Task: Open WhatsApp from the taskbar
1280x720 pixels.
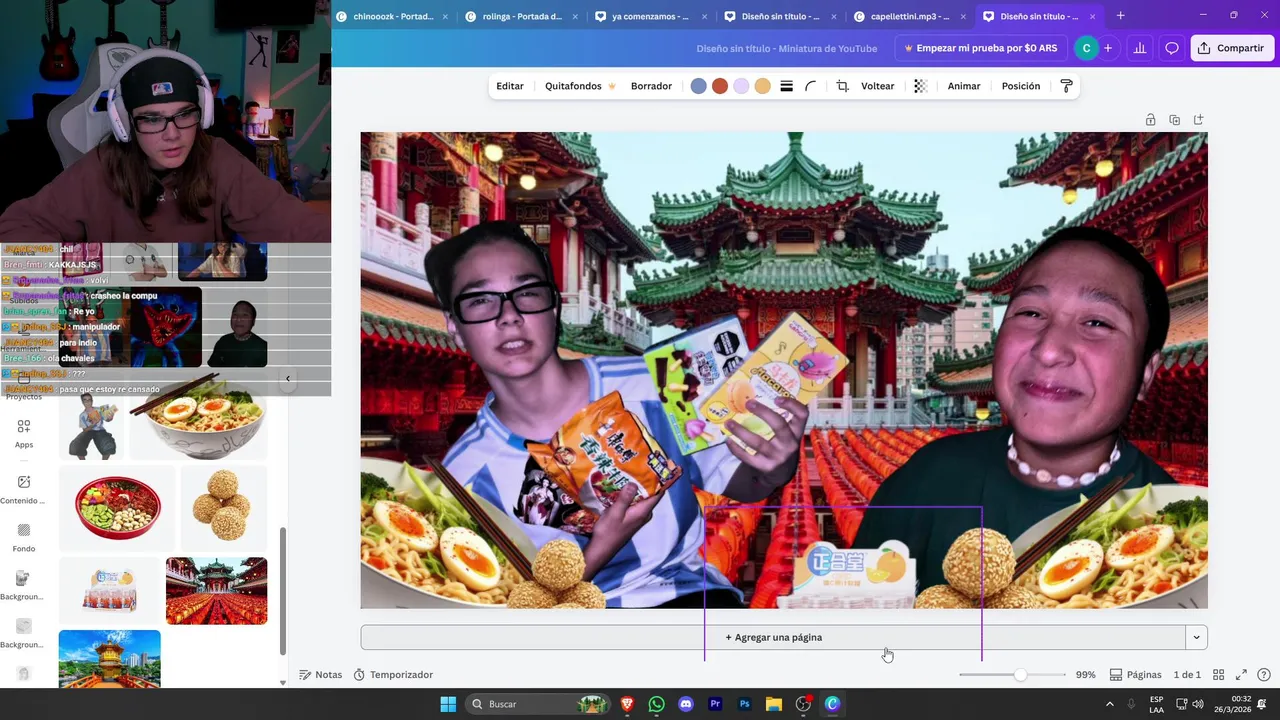Action: tap(656, 704)
